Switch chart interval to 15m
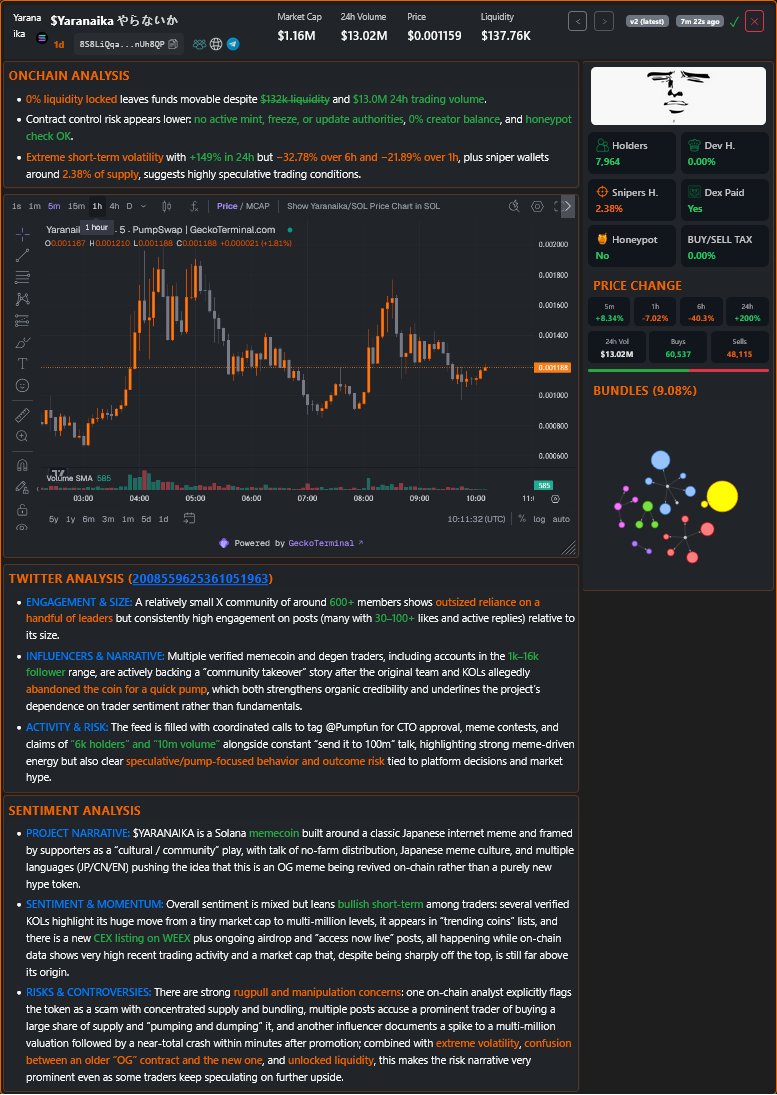This screenshot has width=777, height=1095. [x=76, y=206]
